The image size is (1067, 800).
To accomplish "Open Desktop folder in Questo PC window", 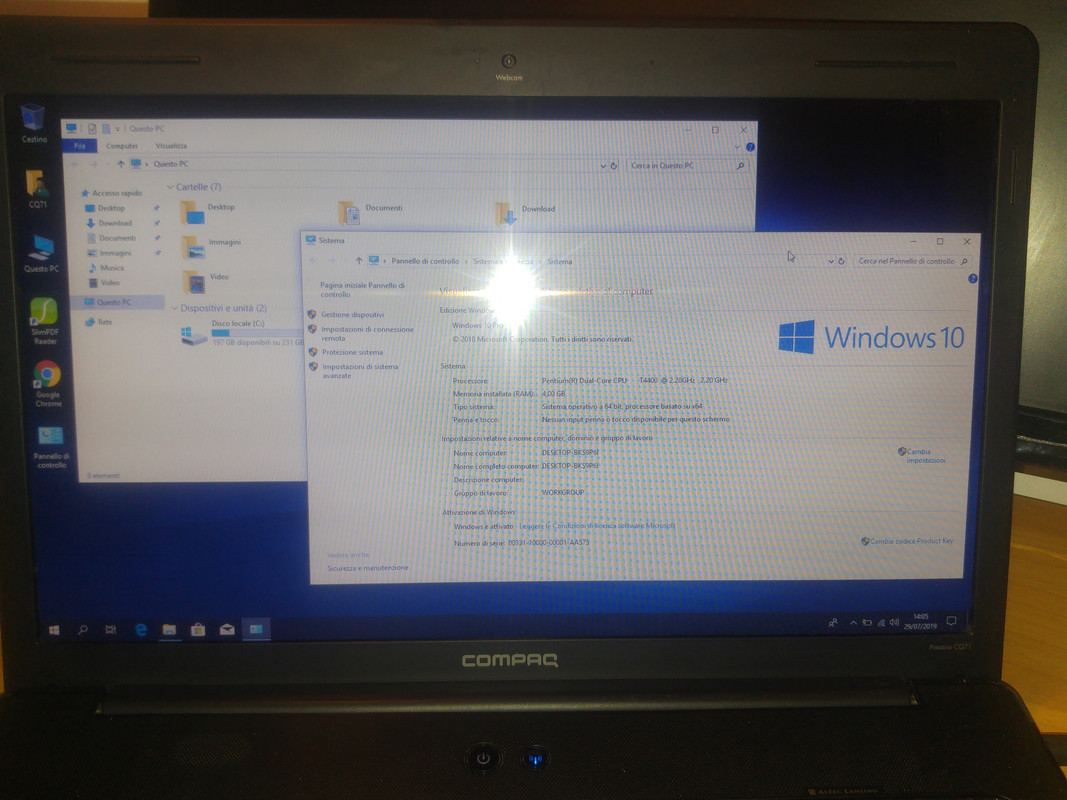I will (208, 212).
